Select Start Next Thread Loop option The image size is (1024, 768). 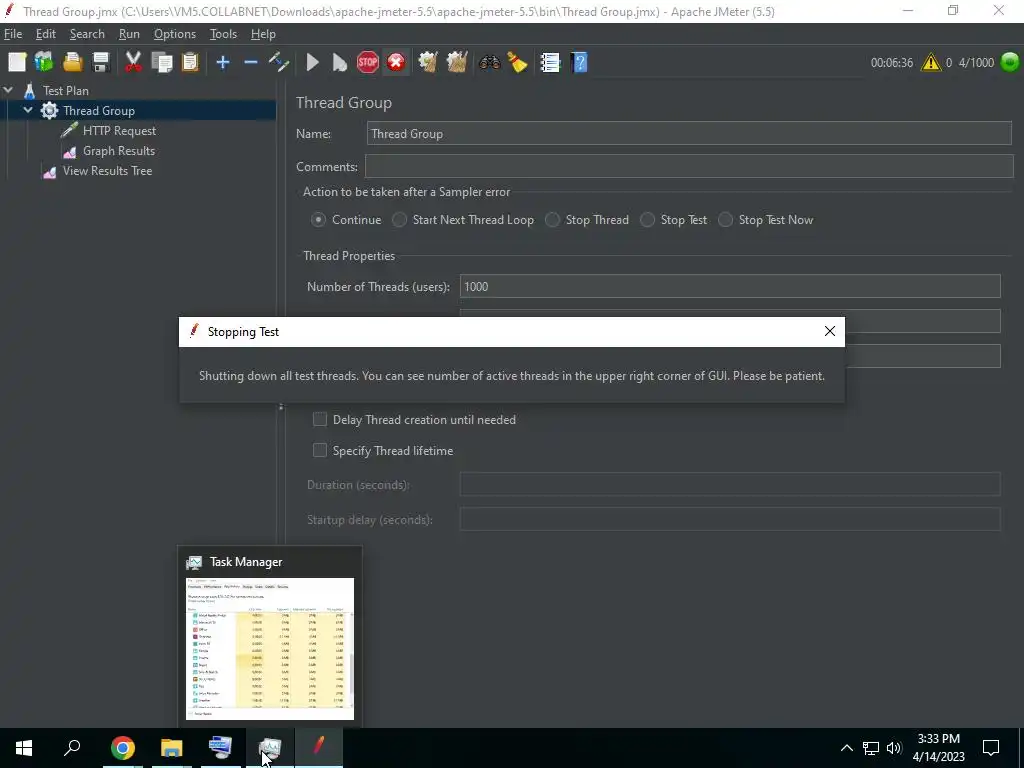(x=399, y=220)
